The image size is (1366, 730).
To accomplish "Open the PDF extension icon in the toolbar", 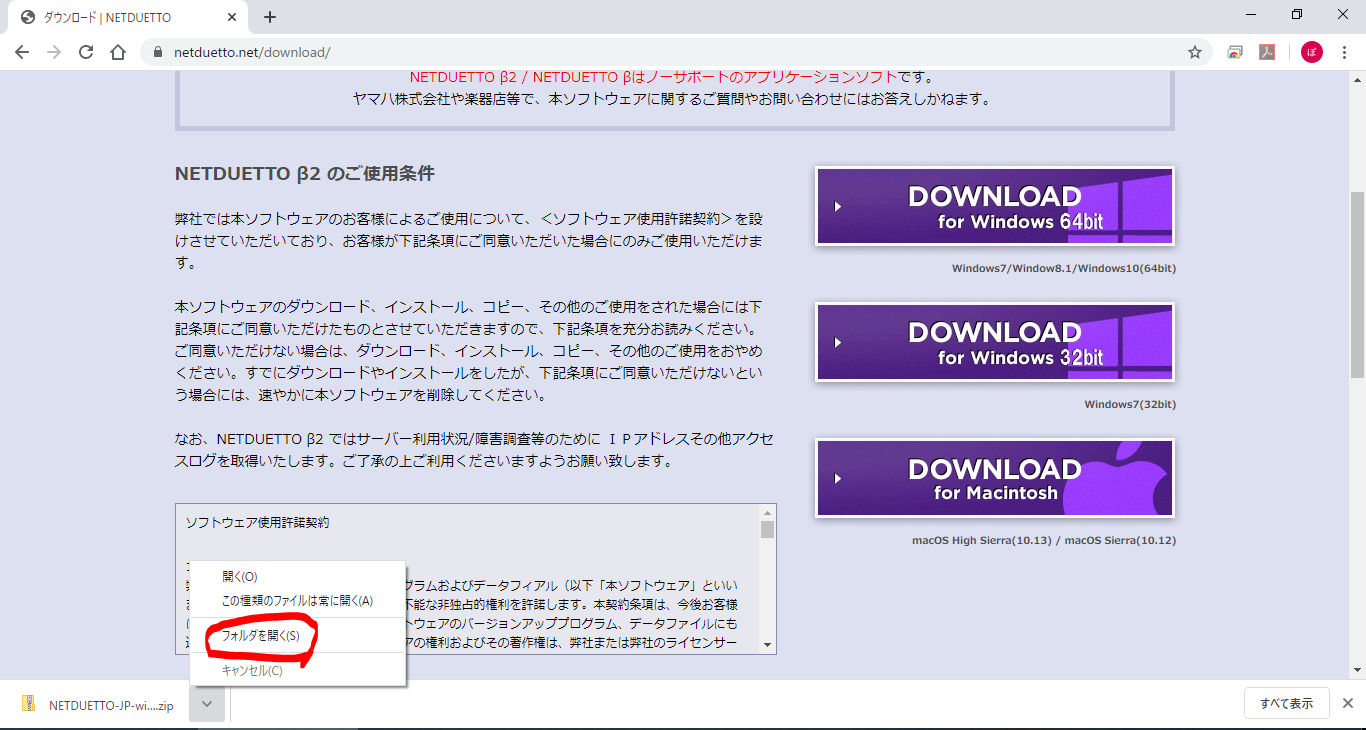I will point(1267,52).
